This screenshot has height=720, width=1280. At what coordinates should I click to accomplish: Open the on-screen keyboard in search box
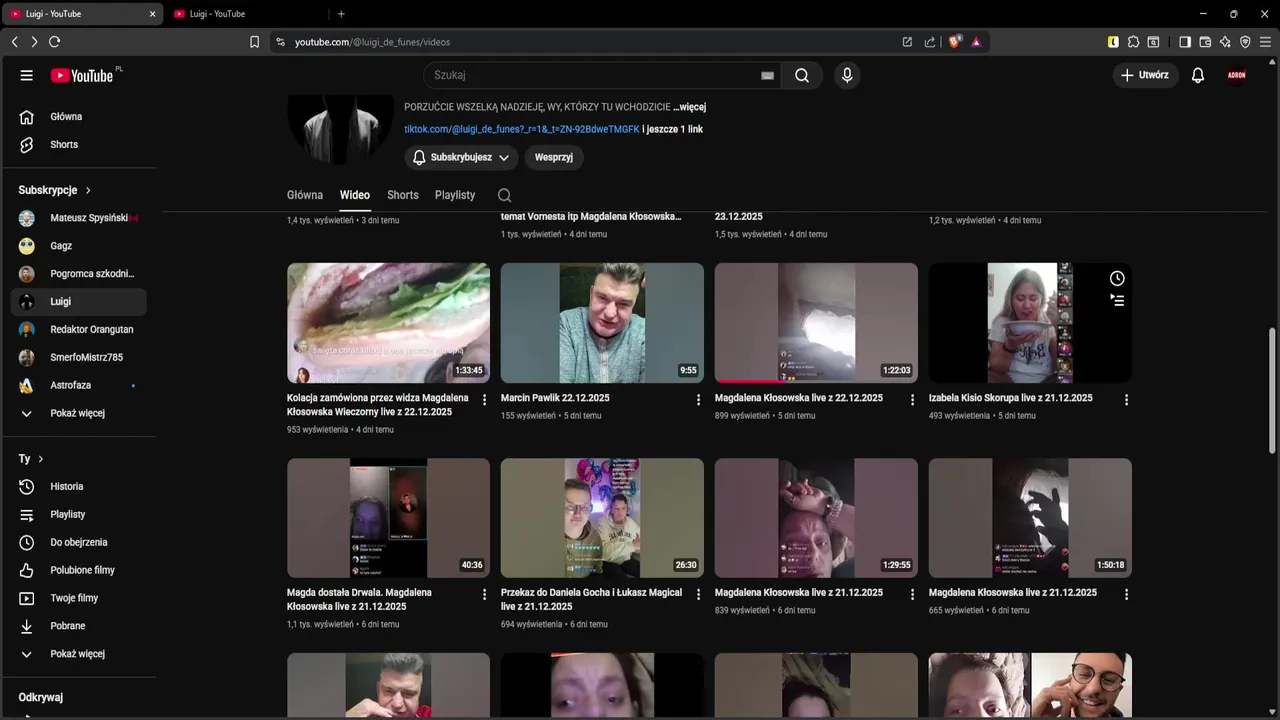(x=768, y=75)
